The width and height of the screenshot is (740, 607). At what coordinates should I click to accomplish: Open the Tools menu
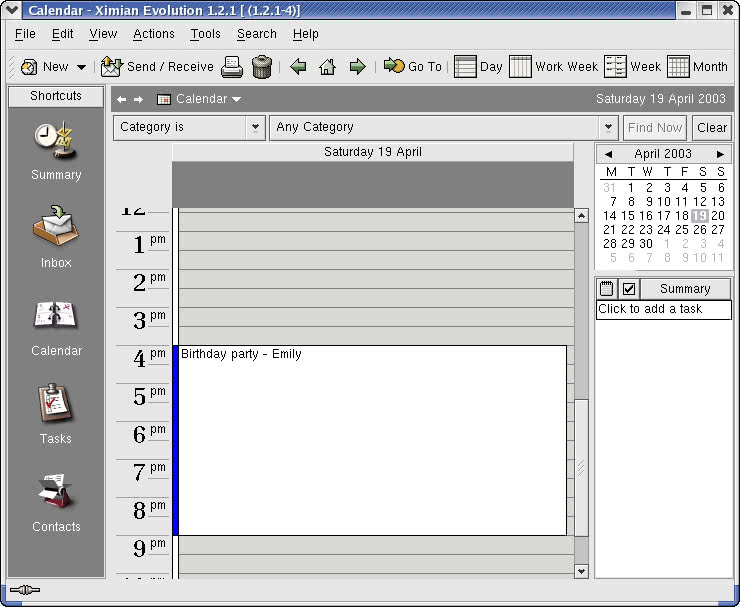click(205, 34)
